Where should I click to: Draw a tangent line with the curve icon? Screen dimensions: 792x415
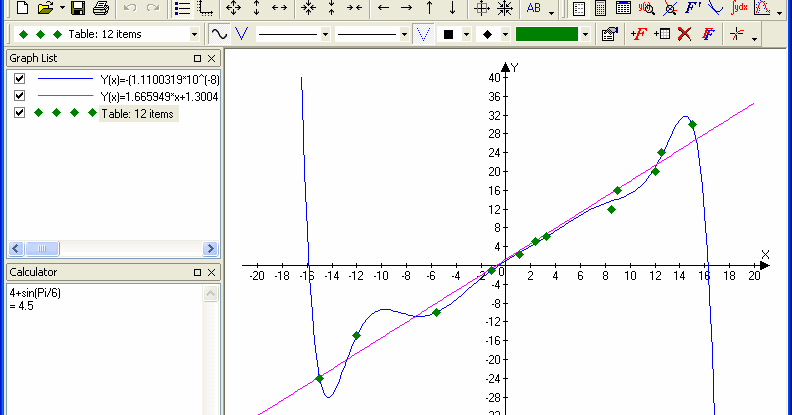715,8
